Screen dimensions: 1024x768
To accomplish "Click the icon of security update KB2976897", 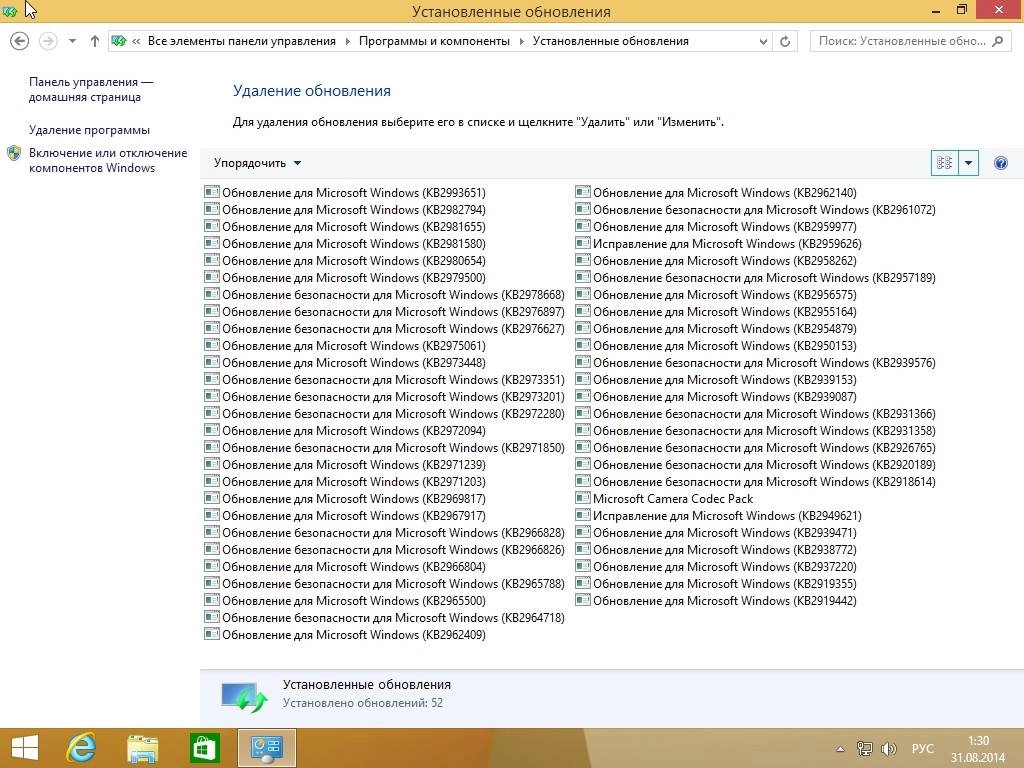I will tap(212, 311).
